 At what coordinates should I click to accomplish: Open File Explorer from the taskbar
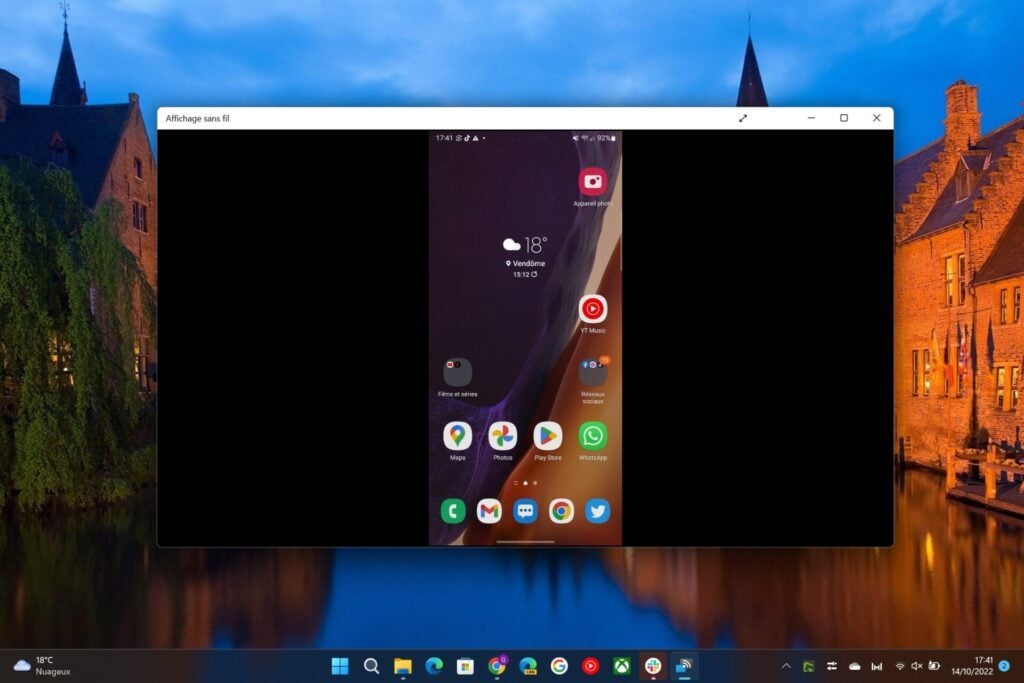[x=403, y=666]
